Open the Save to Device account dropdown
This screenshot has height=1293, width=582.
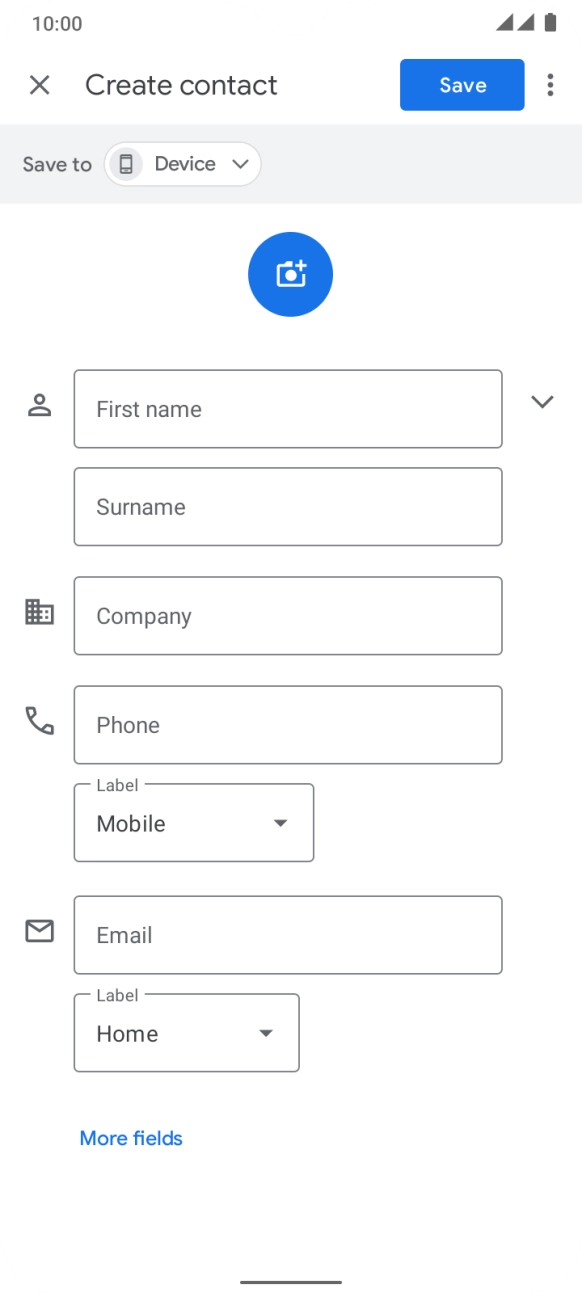(182, 163)
